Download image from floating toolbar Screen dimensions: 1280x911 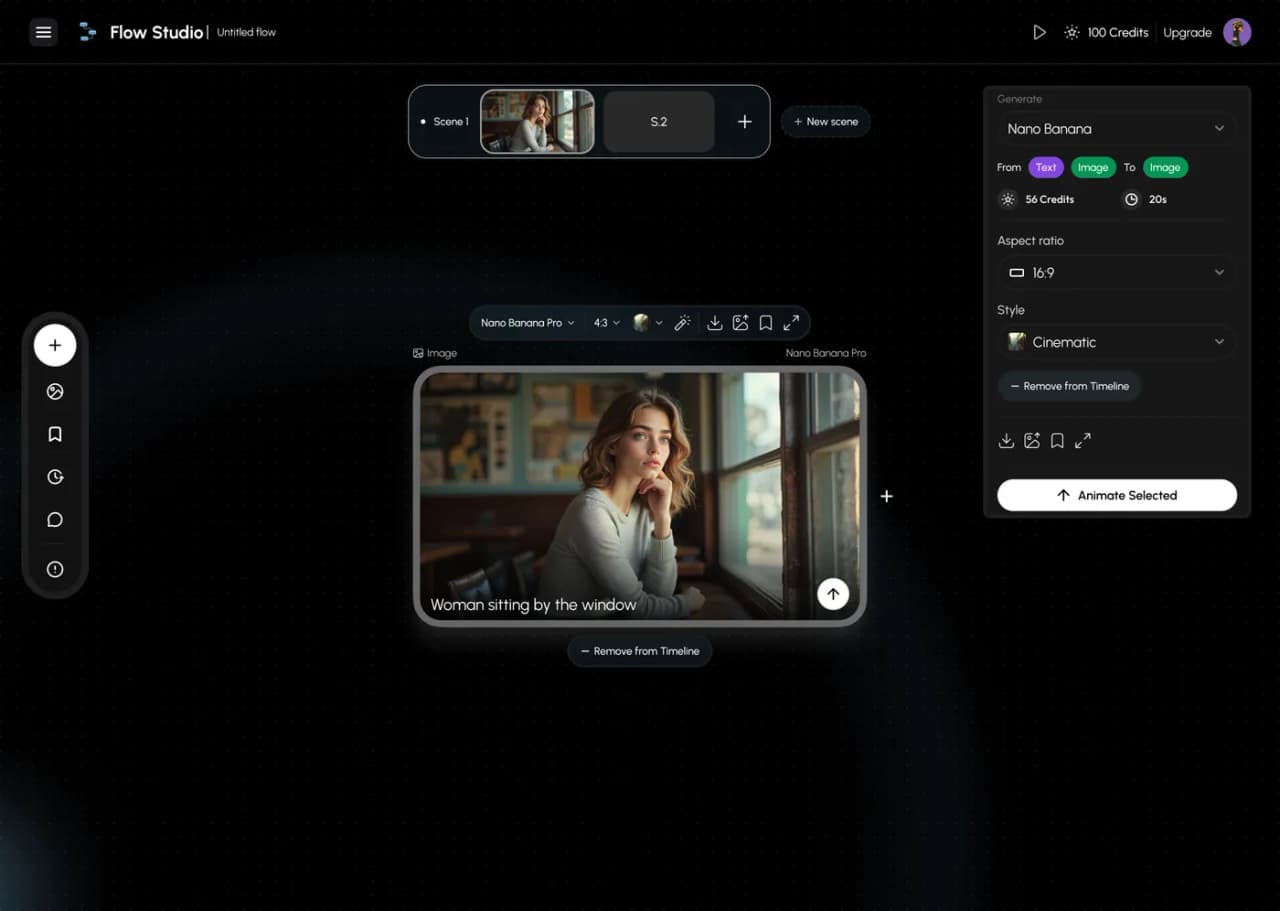coord(714,323)
